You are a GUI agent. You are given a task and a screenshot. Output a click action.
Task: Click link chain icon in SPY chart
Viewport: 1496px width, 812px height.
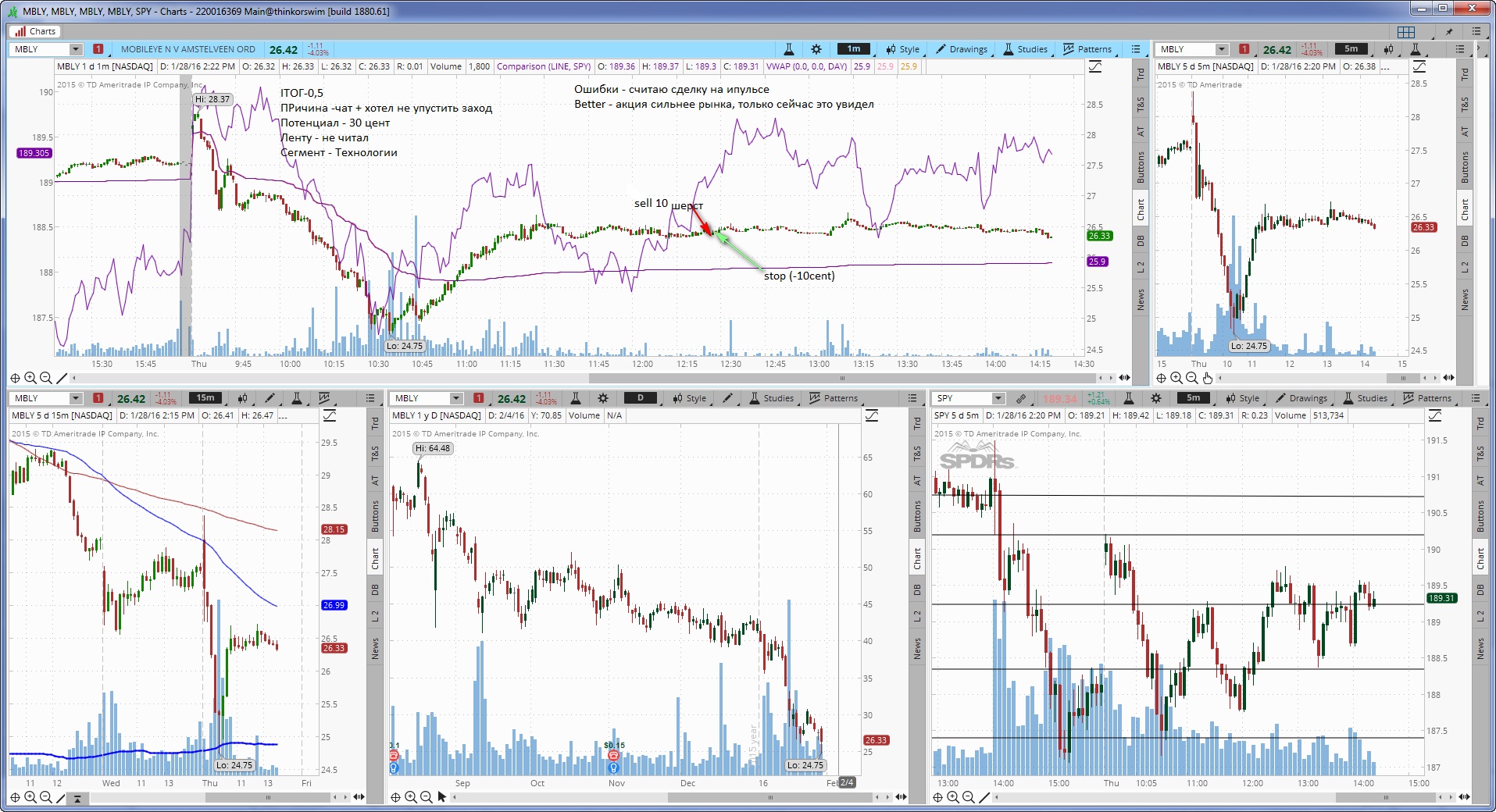[1020, 398]
